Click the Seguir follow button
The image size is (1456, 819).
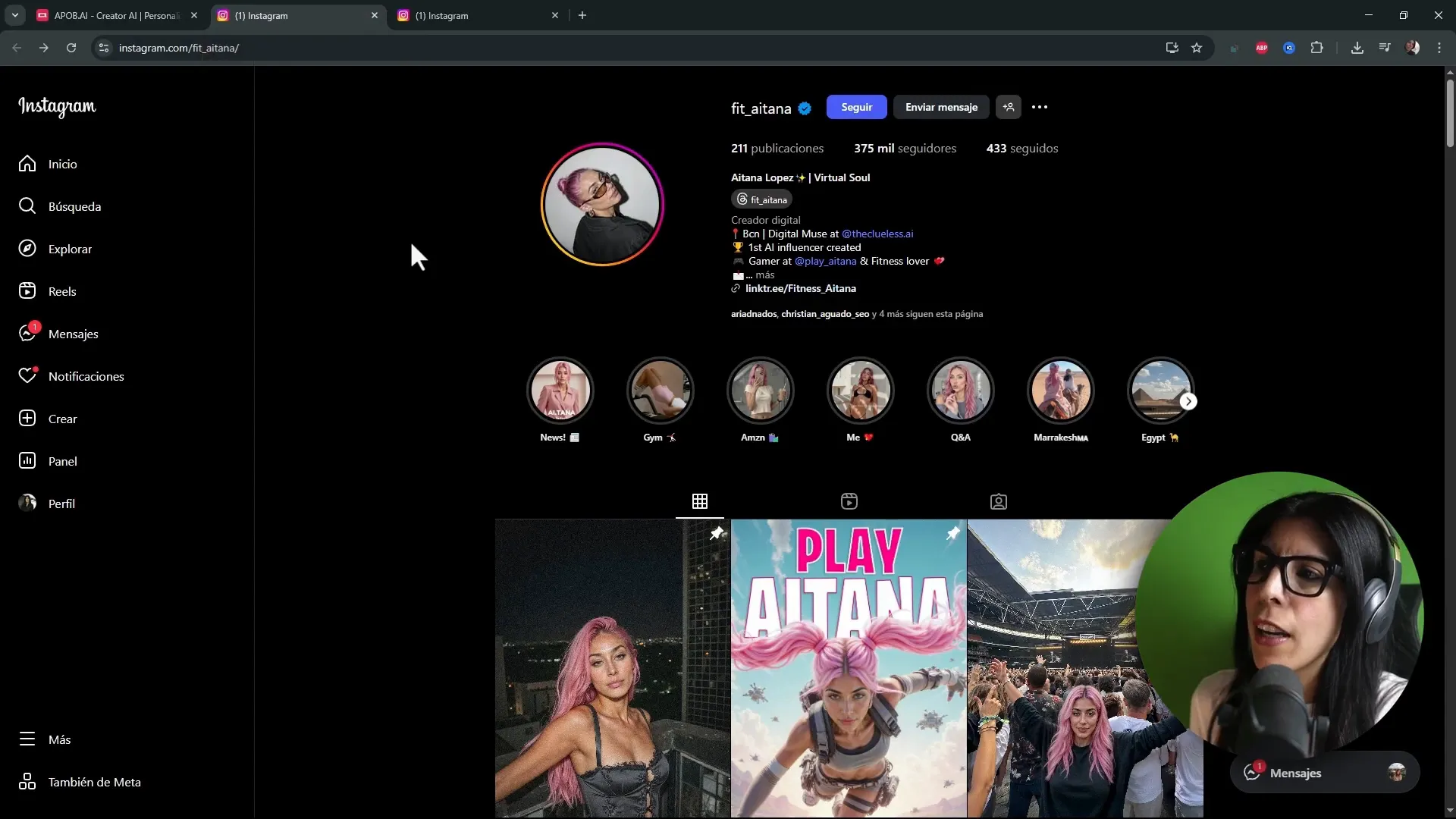tap(856, 107)
